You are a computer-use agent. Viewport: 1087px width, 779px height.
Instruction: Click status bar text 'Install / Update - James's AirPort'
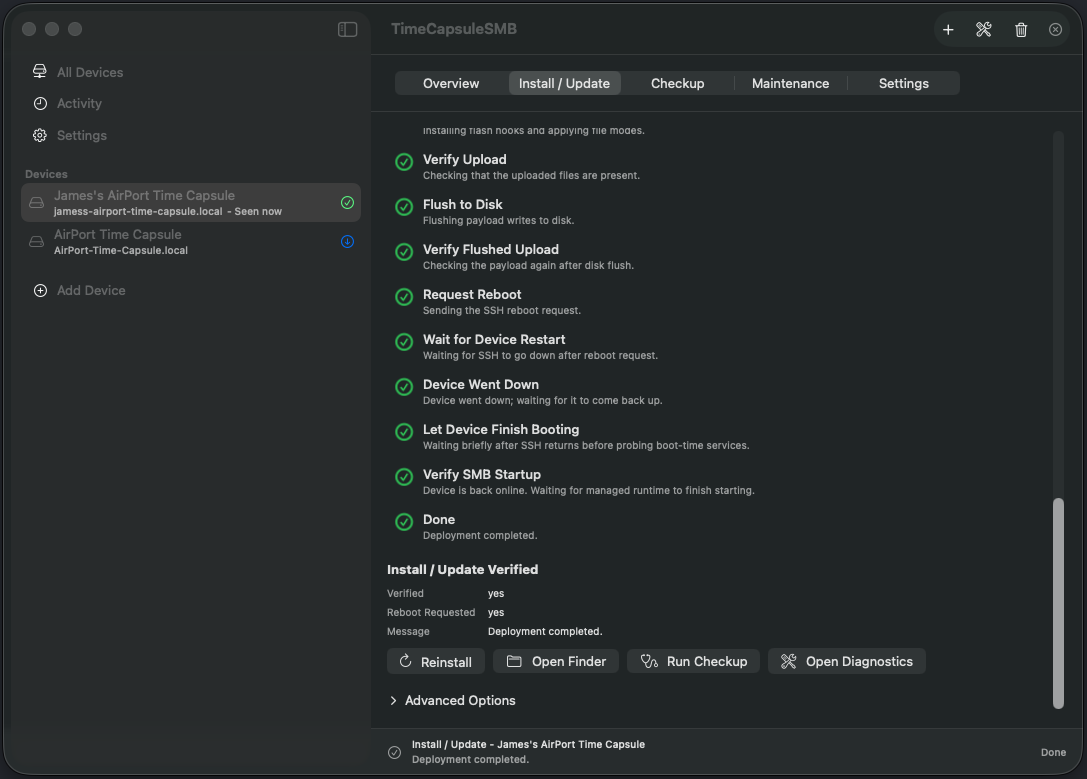pyautogui.click(x=528, y=744)
